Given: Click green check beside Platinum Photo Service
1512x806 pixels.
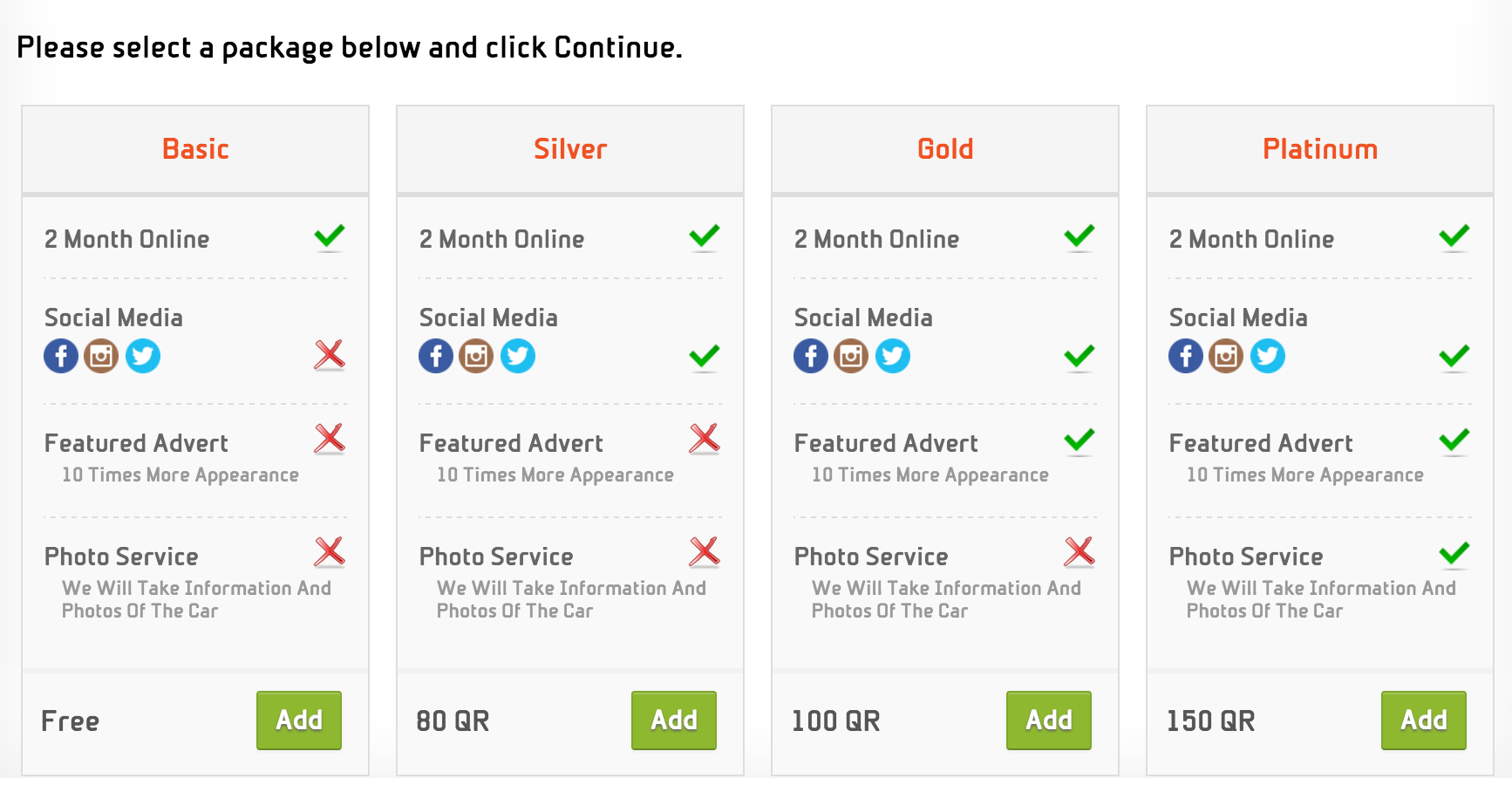Looking at the screenshot, I should point(1454,553).
